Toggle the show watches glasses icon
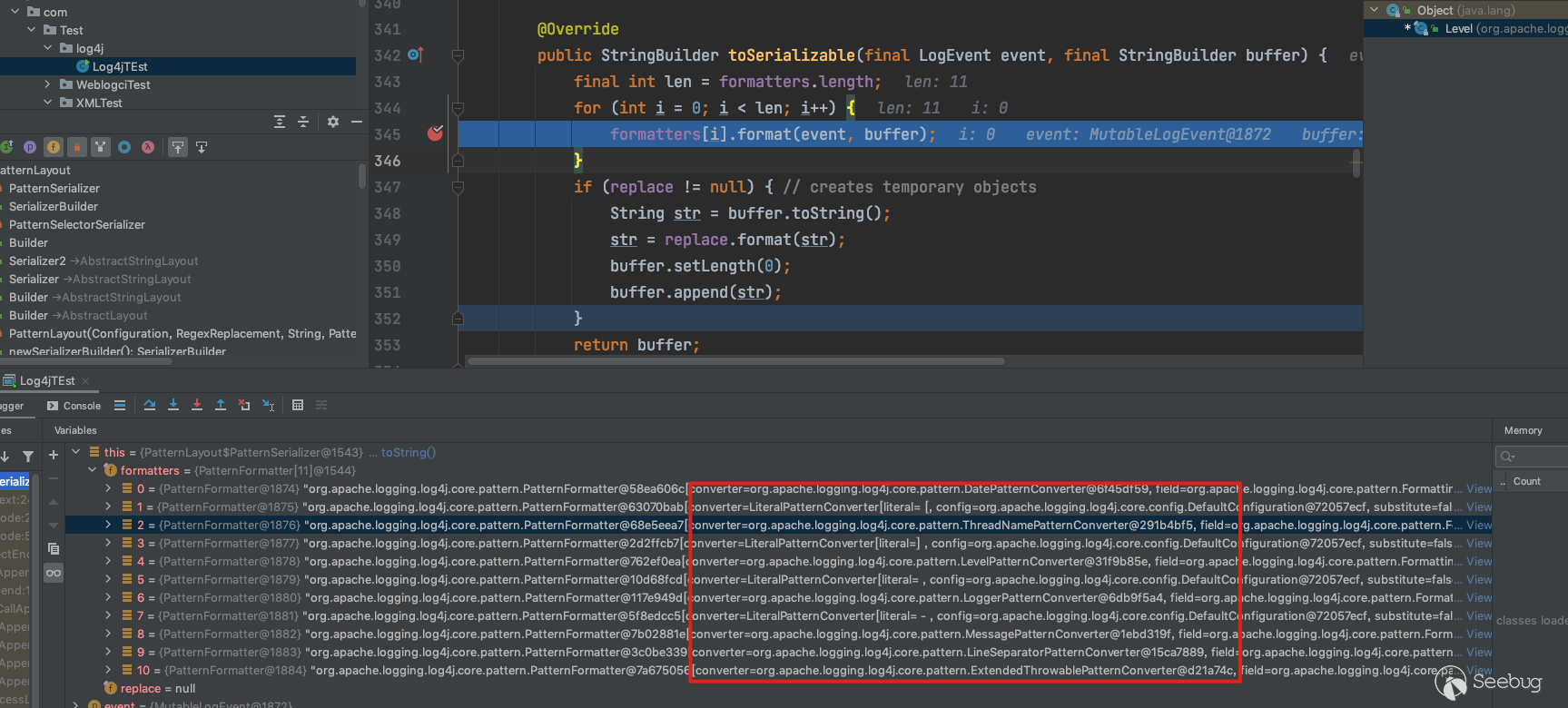 pos(54,573)
